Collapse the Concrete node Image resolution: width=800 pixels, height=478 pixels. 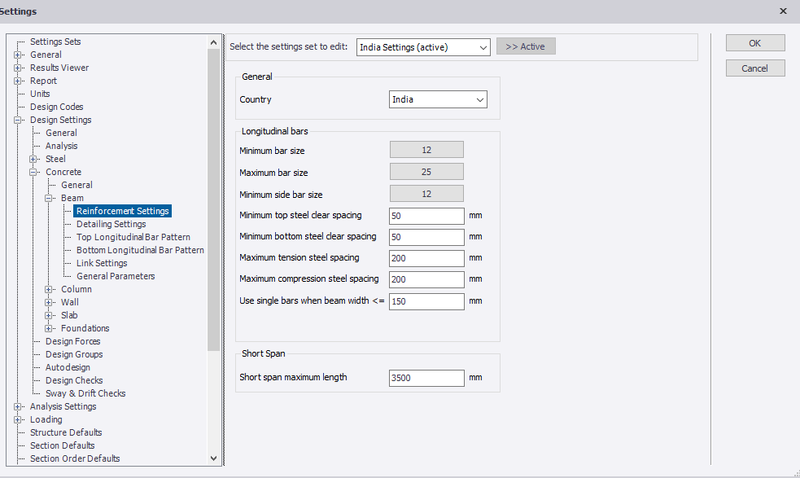[34, 172]
